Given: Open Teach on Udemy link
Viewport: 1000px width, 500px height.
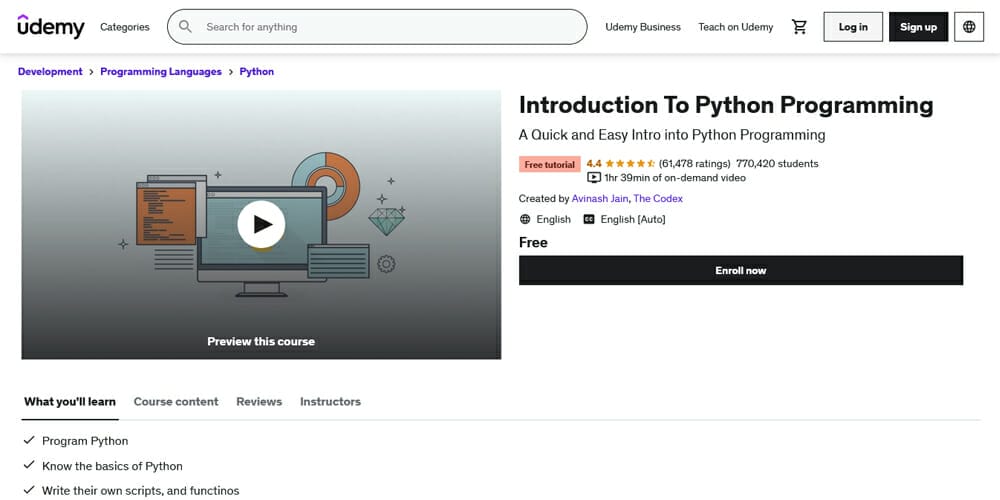Looking at the screenshot, I should [735, 27].
